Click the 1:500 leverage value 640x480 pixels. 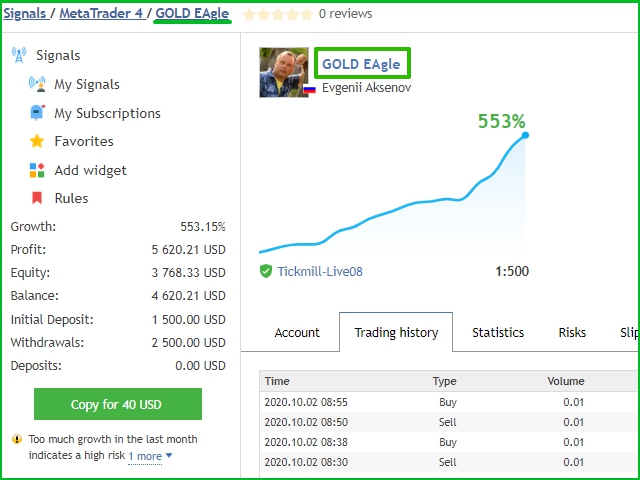pyautogui.click(x=512, y=271)
